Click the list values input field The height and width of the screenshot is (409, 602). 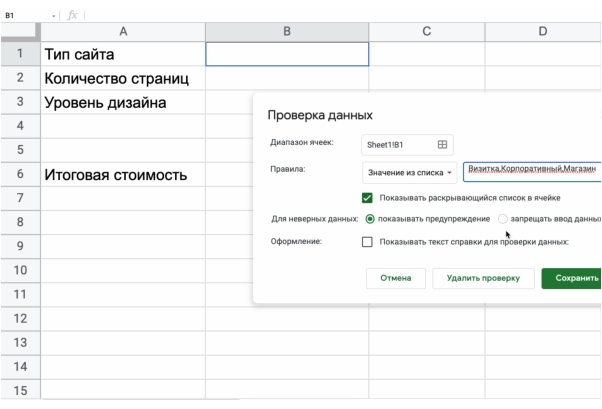(530, 172)
